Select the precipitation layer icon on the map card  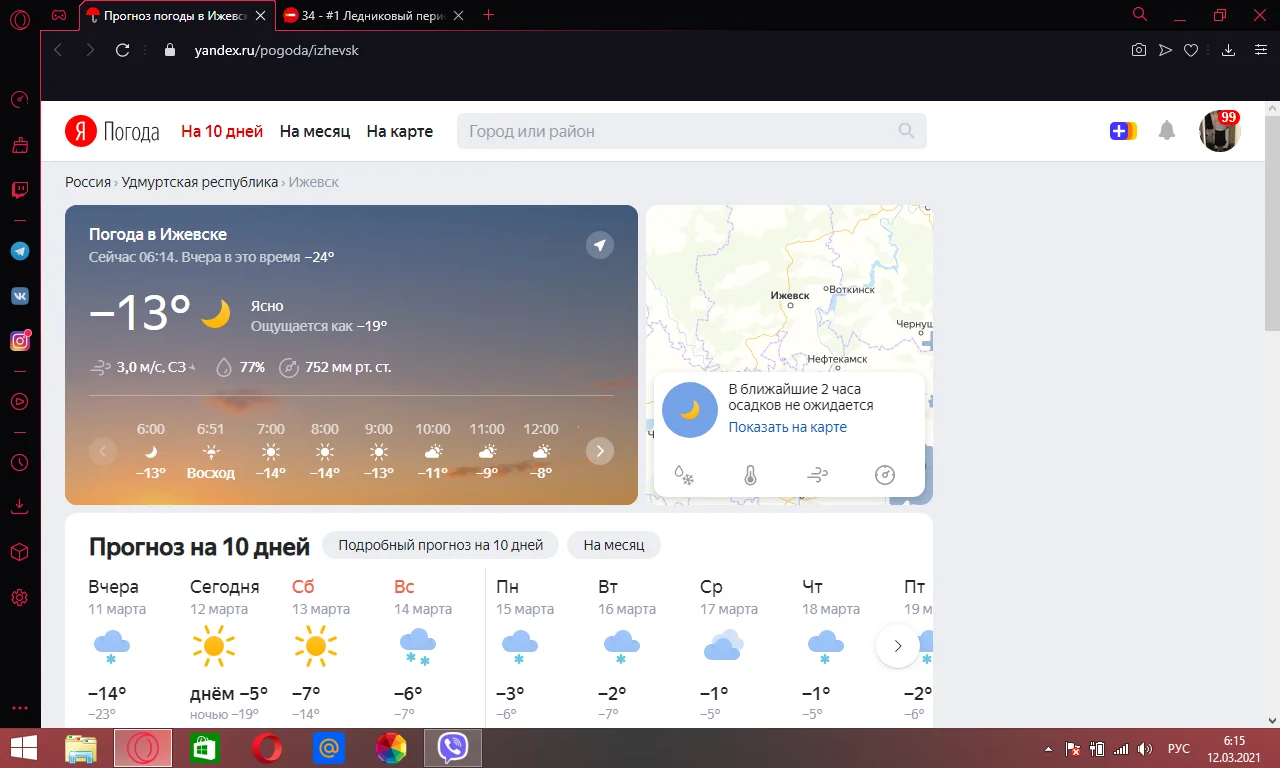coord(682,475)
